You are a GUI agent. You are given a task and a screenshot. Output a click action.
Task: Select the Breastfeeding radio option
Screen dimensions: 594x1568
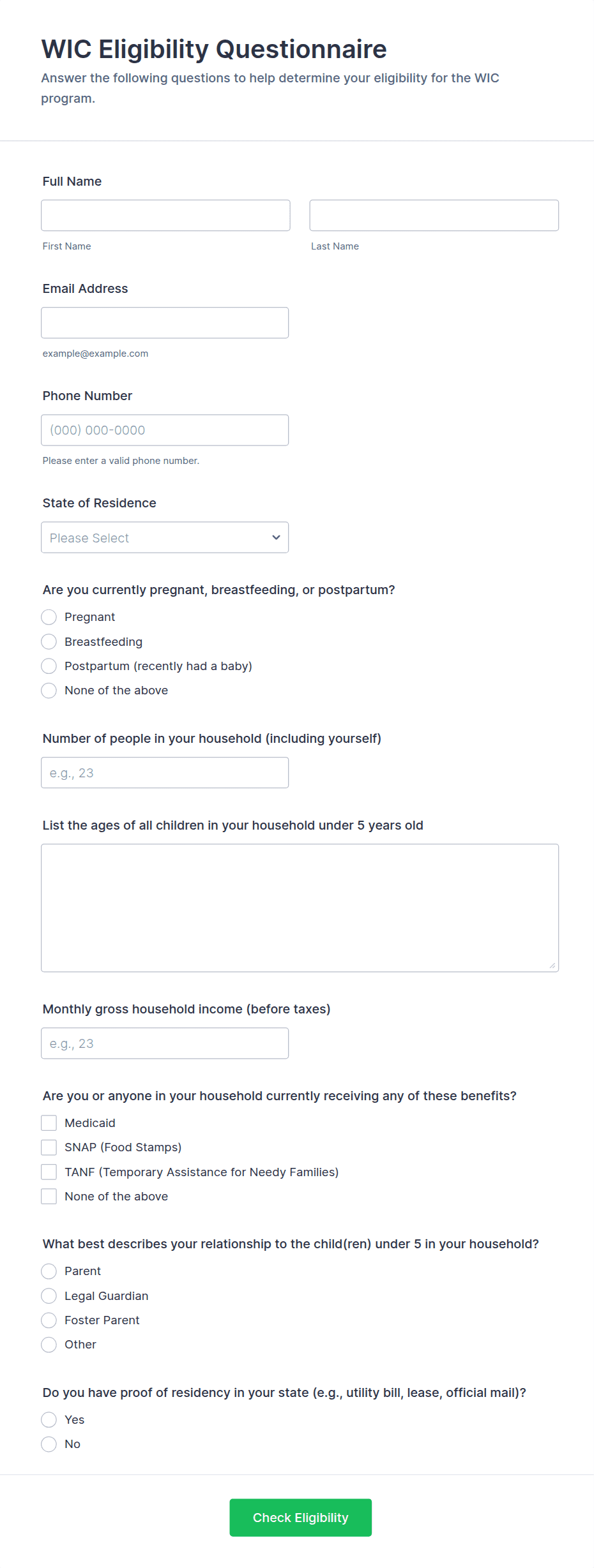tap(49, 641)
